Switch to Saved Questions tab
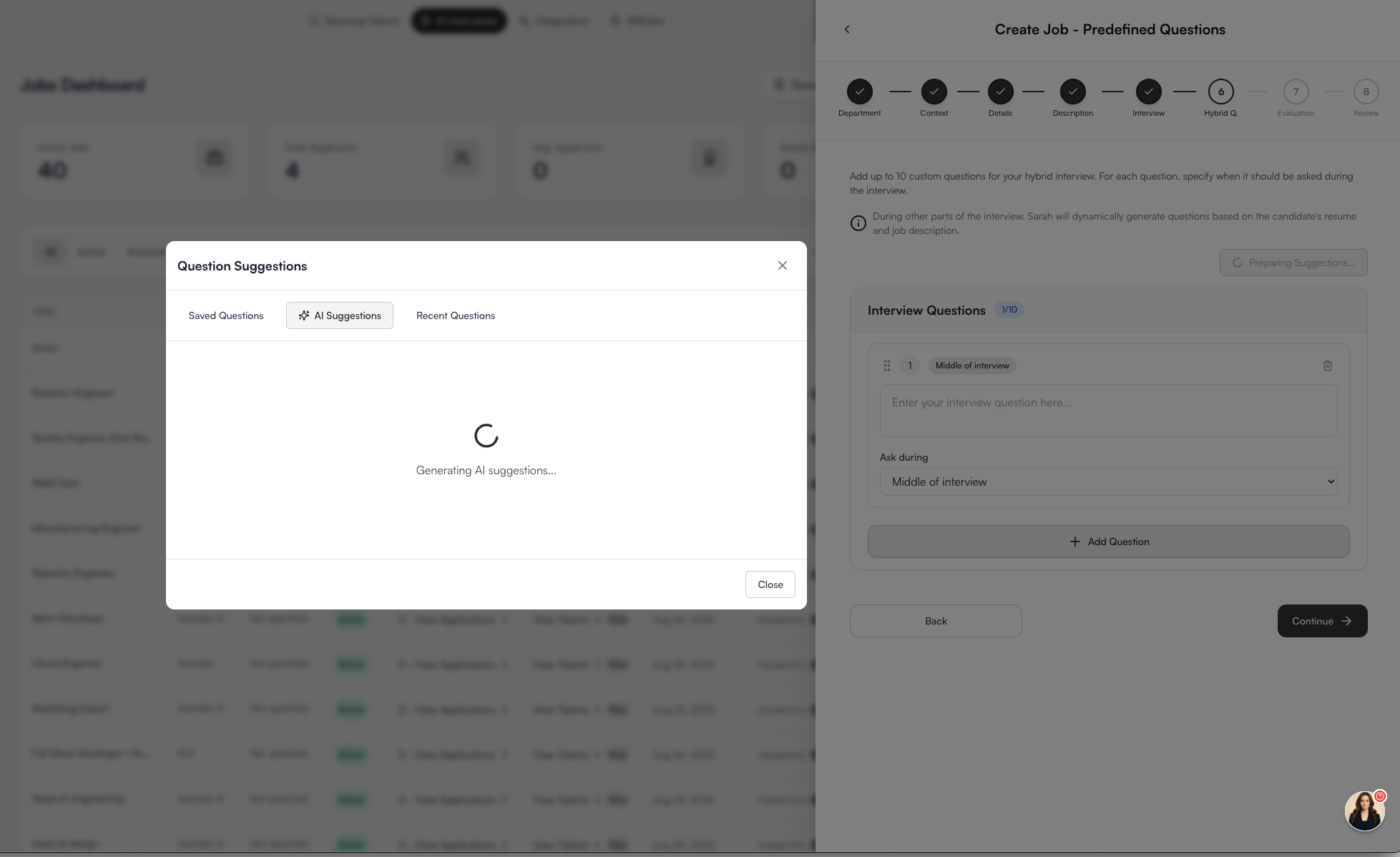 (226, 315)
